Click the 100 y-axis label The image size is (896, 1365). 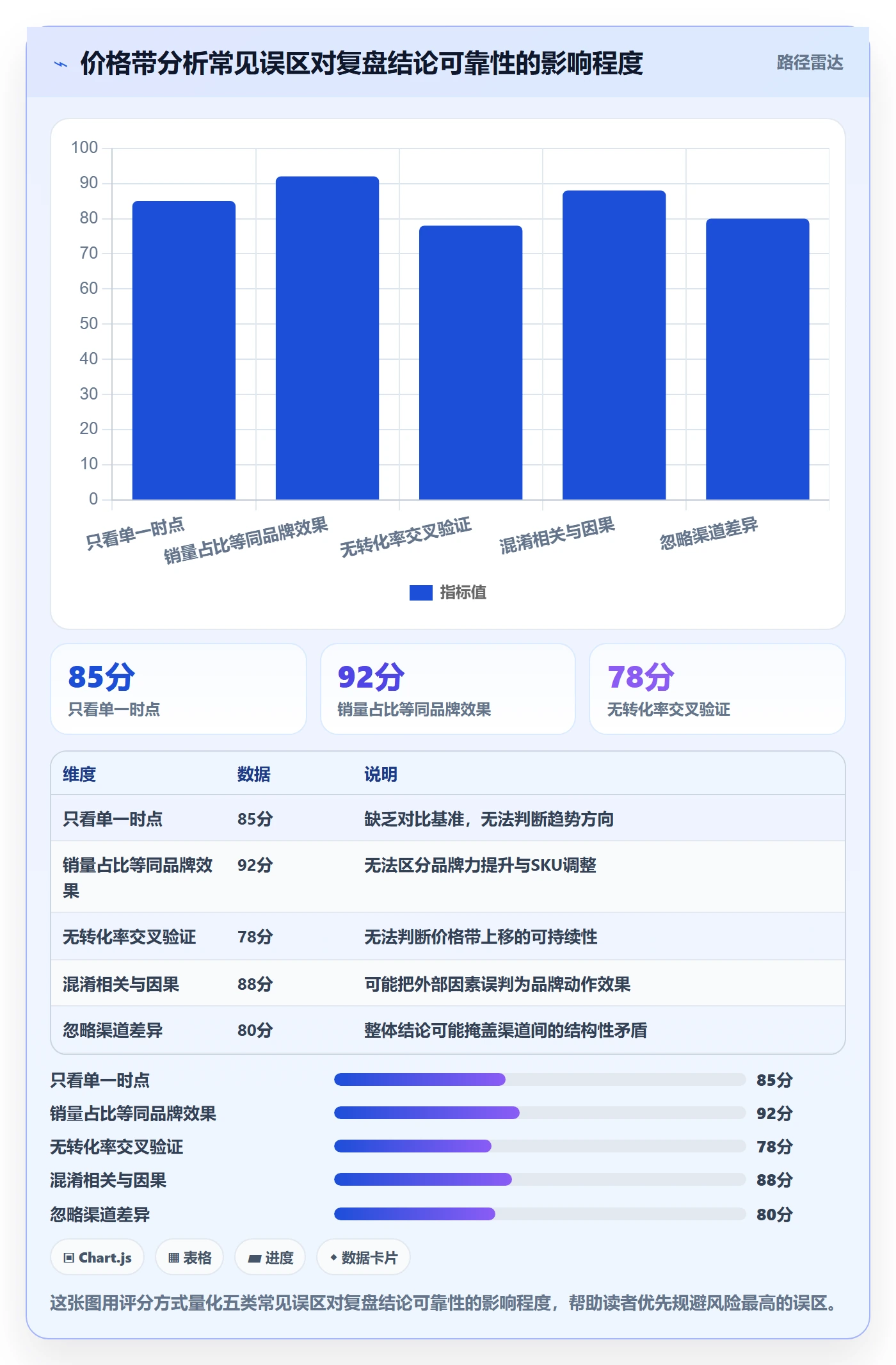84,148
